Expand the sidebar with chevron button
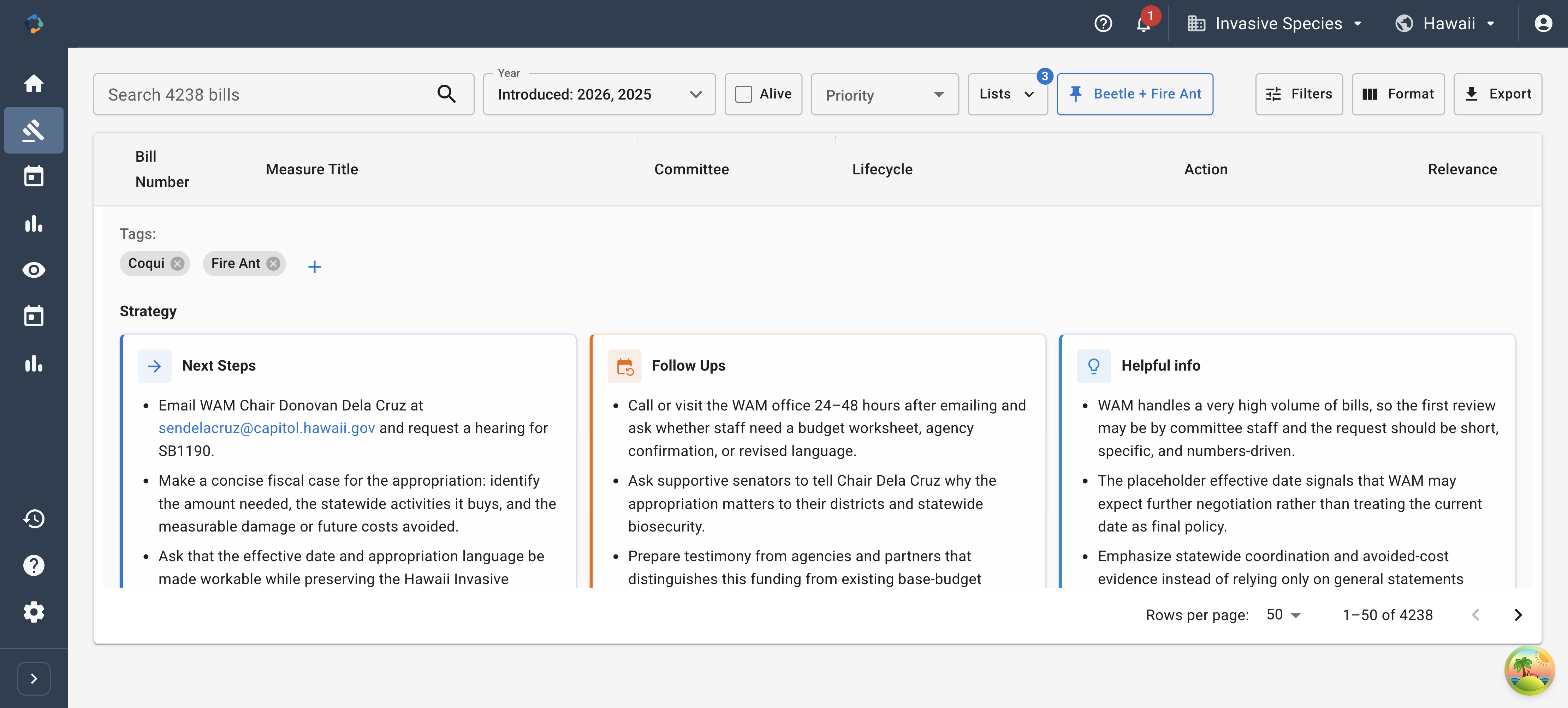This screenshot has width=1568, height=708. 34,678
